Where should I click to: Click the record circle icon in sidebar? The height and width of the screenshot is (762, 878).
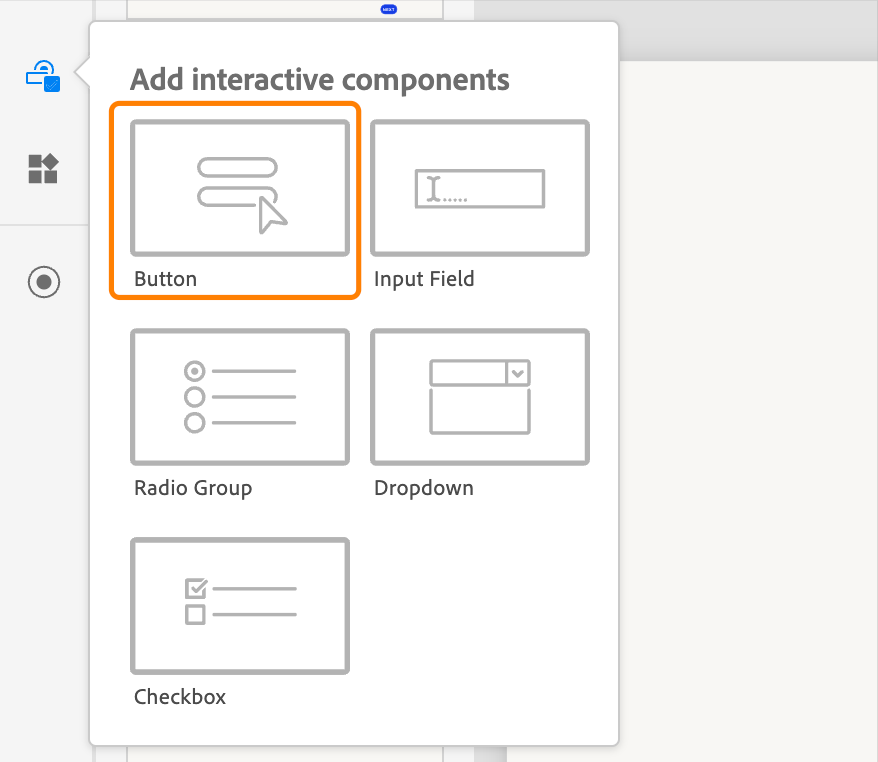point(43,282)
